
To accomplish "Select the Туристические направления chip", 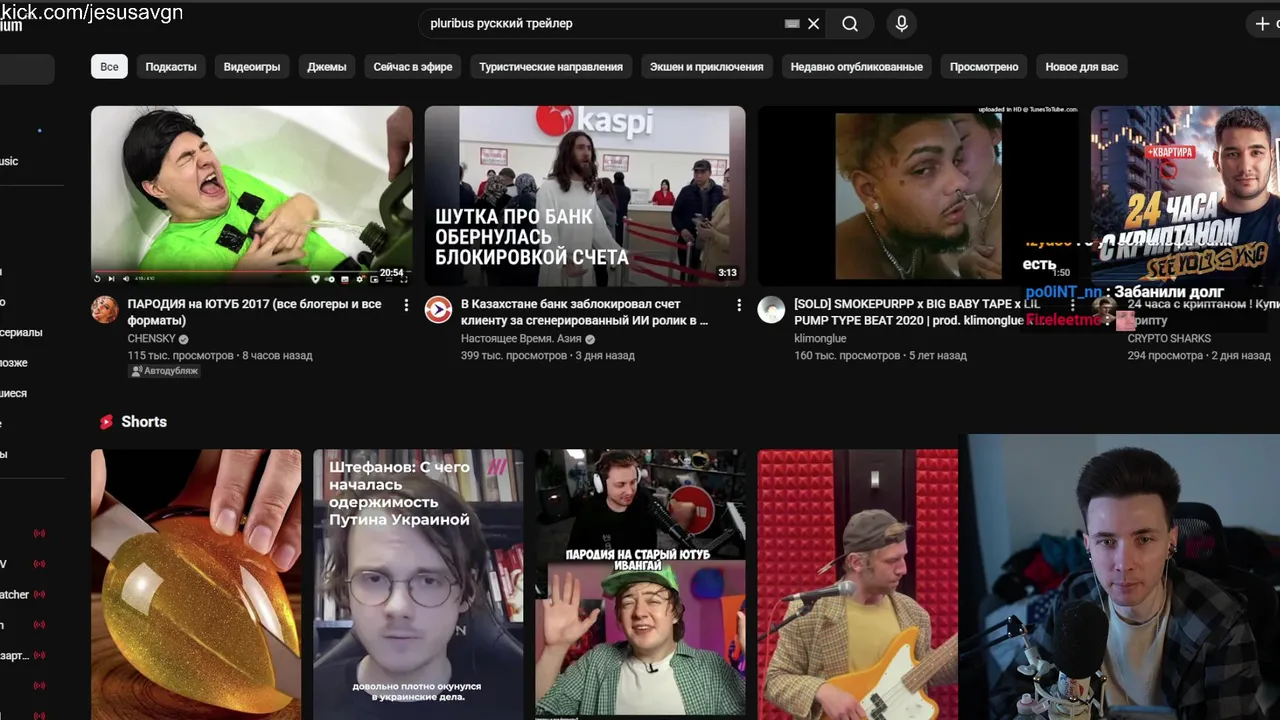I will pyautogui.click(x=551, y=67).
